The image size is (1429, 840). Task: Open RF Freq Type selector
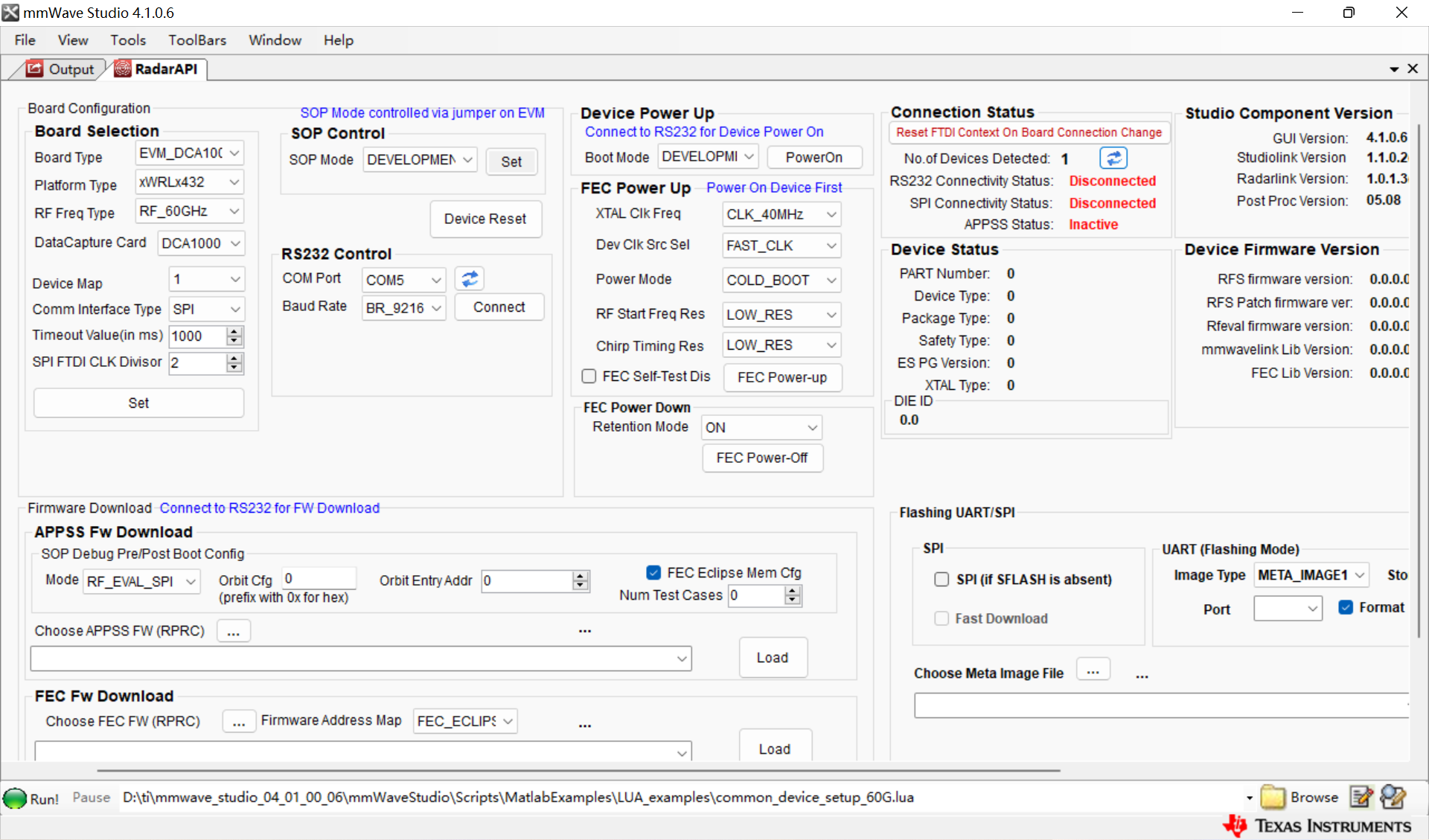tap(190, 211)
